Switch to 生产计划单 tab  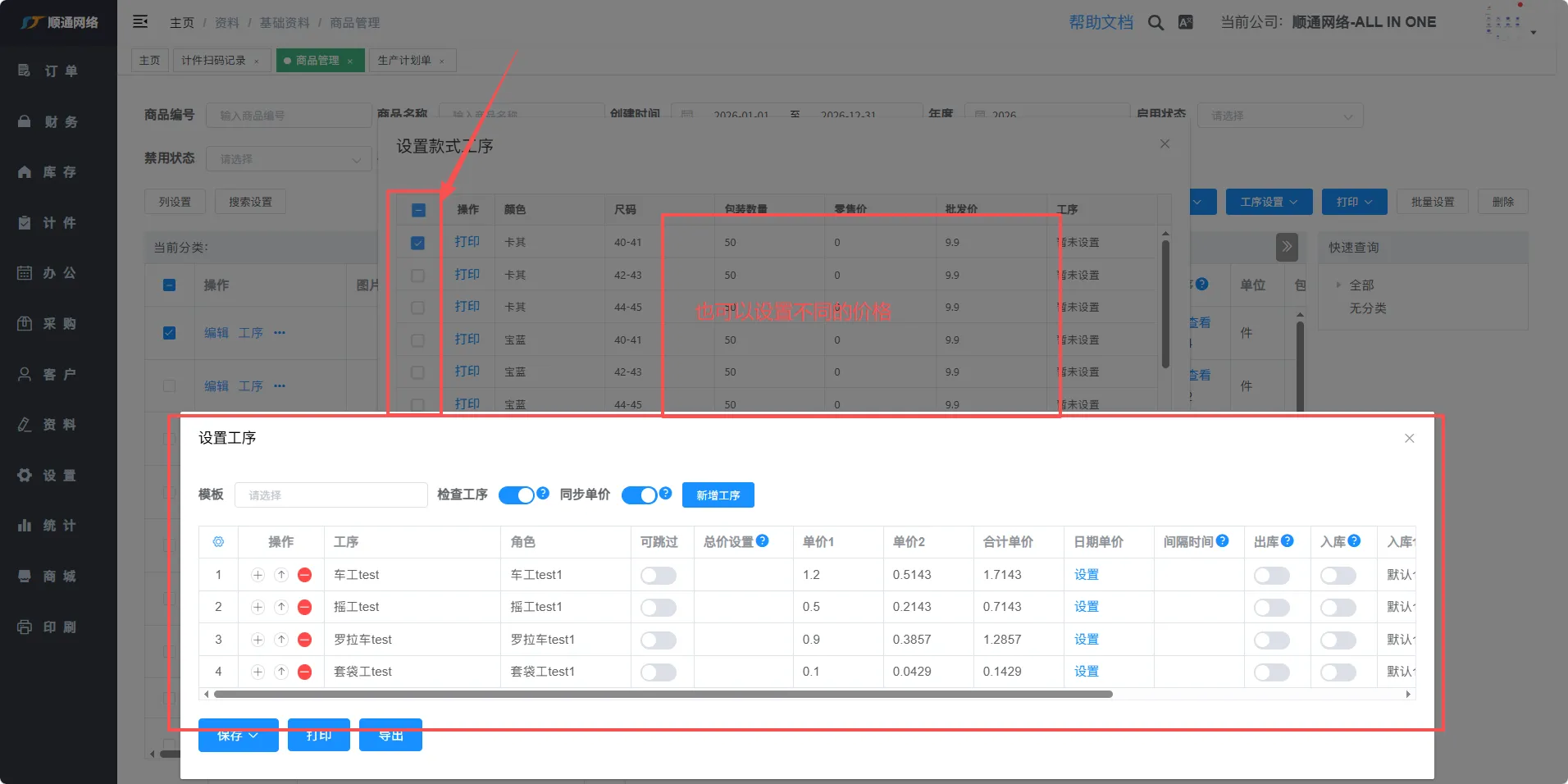404,61
